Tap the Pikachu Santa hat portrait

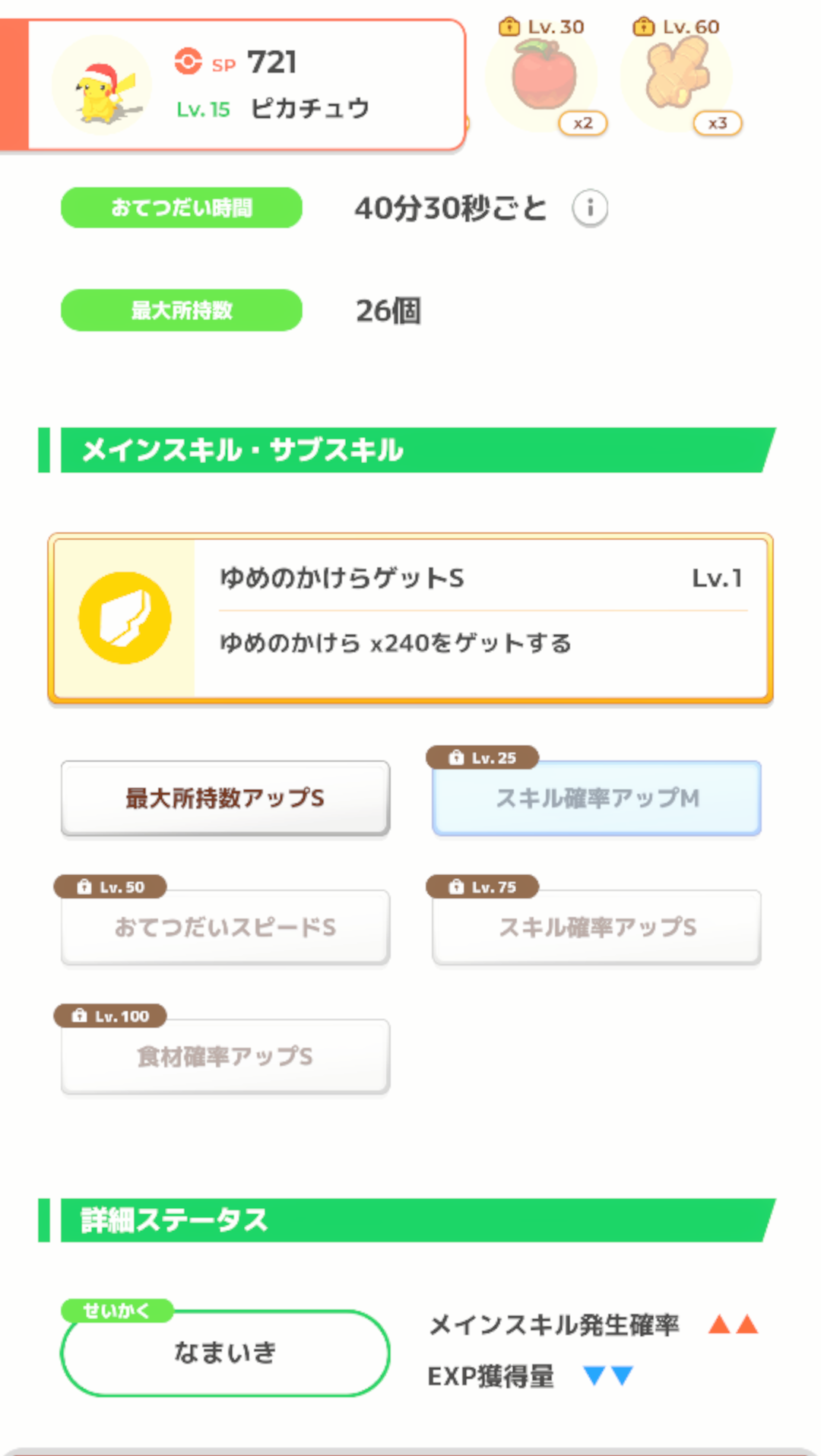pos(101,86)
